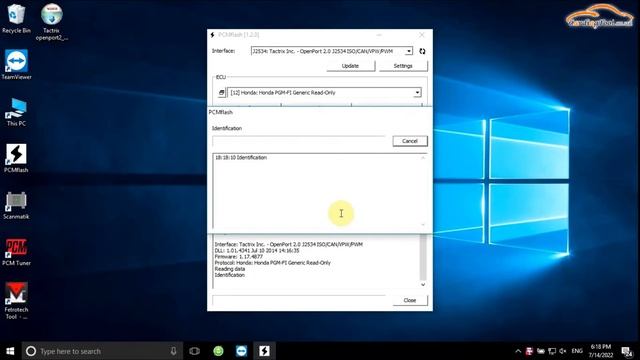The image size is (640, 360).
Task: Open Fetrotech Tool desktop shortcut
Action: coord(16,300)
